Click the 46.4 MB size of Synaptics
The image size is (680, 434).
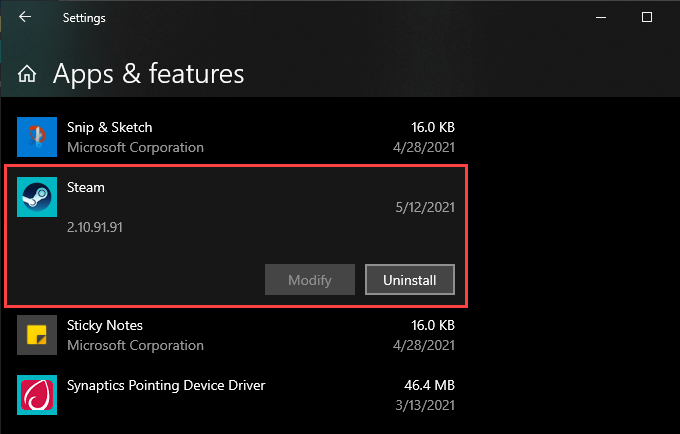428,385
